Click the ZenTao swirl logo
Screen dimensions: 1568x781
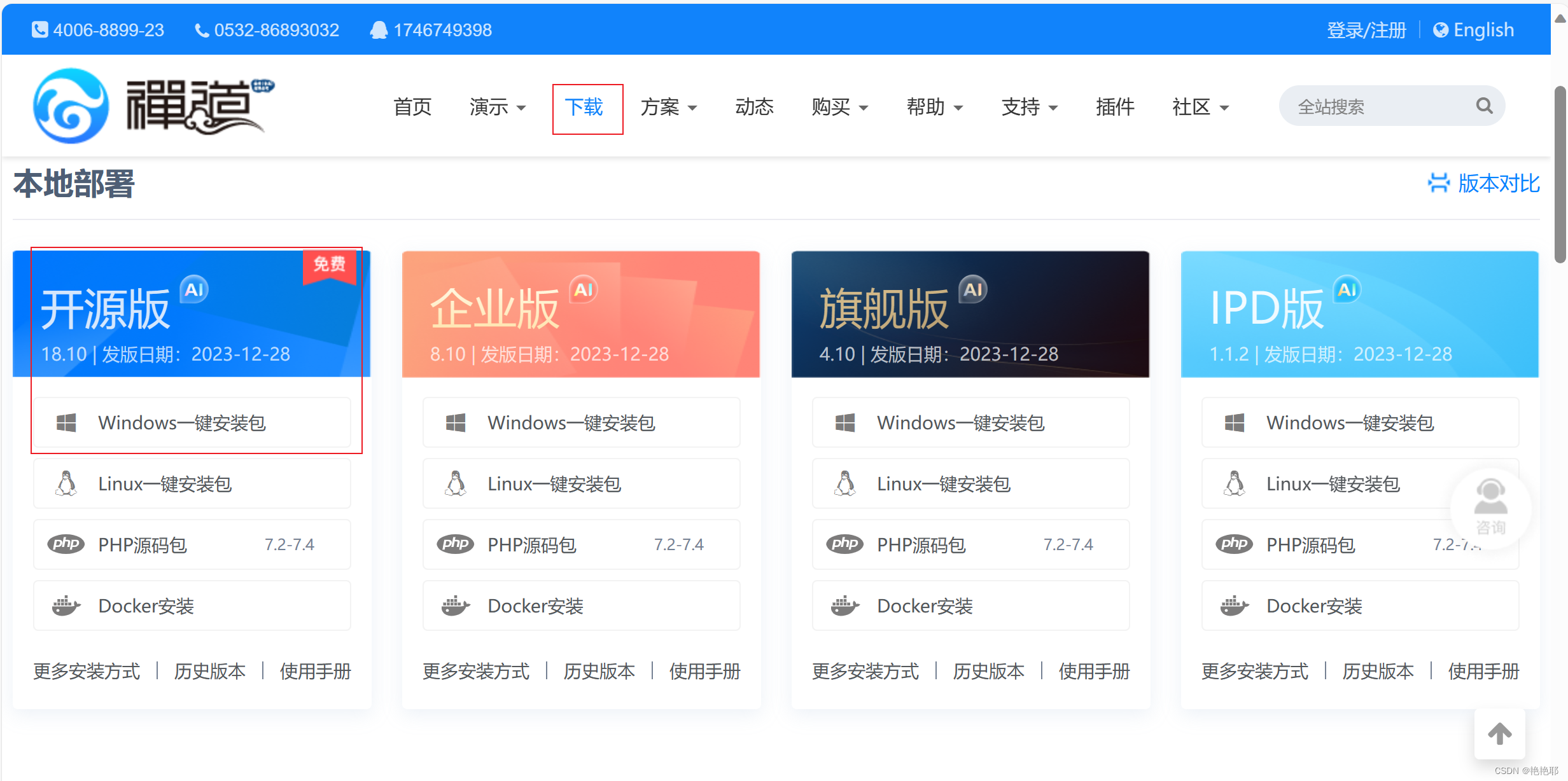click(71, 106)
